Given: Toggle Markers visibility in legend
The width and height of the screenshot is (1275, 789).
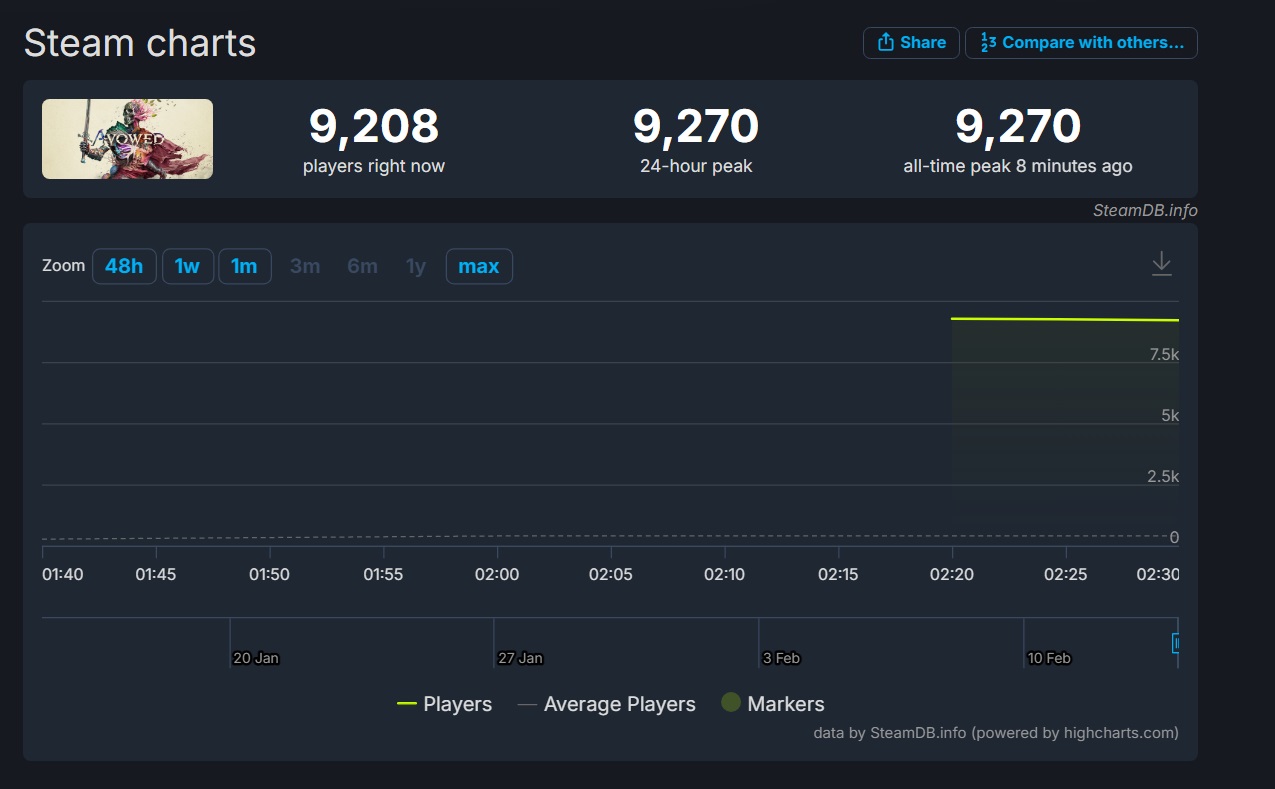Looking at the screenshot, I should click(x=773, y=704).
